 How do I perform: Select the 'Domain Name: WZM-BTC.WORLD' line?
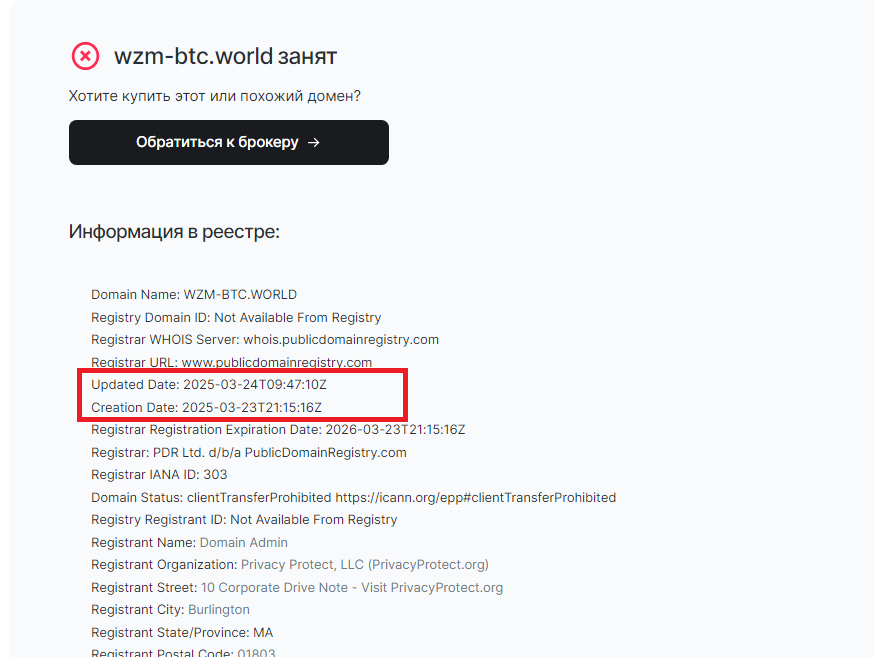click(194, 295)
